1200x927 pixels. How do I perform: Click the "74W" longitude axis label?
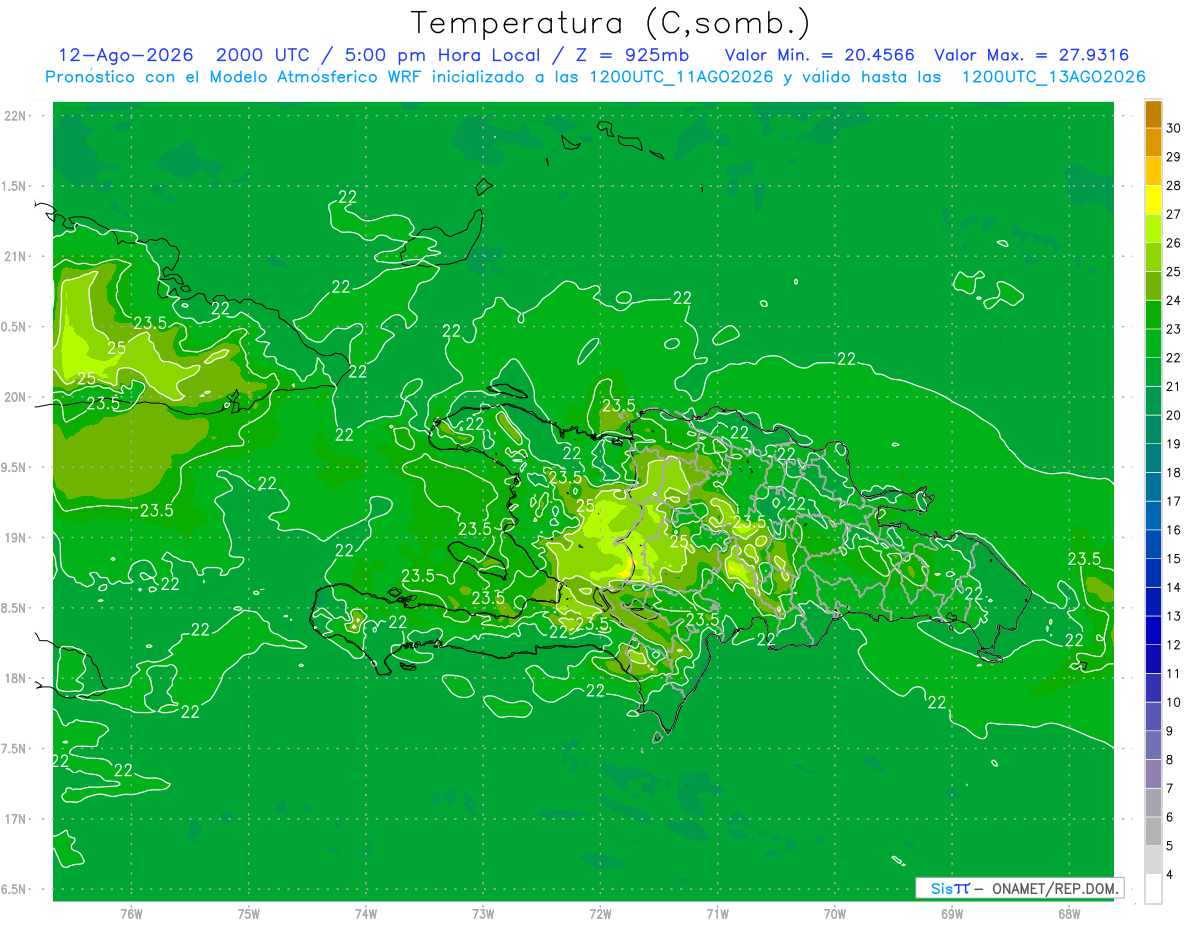click(x=366, y=914)
